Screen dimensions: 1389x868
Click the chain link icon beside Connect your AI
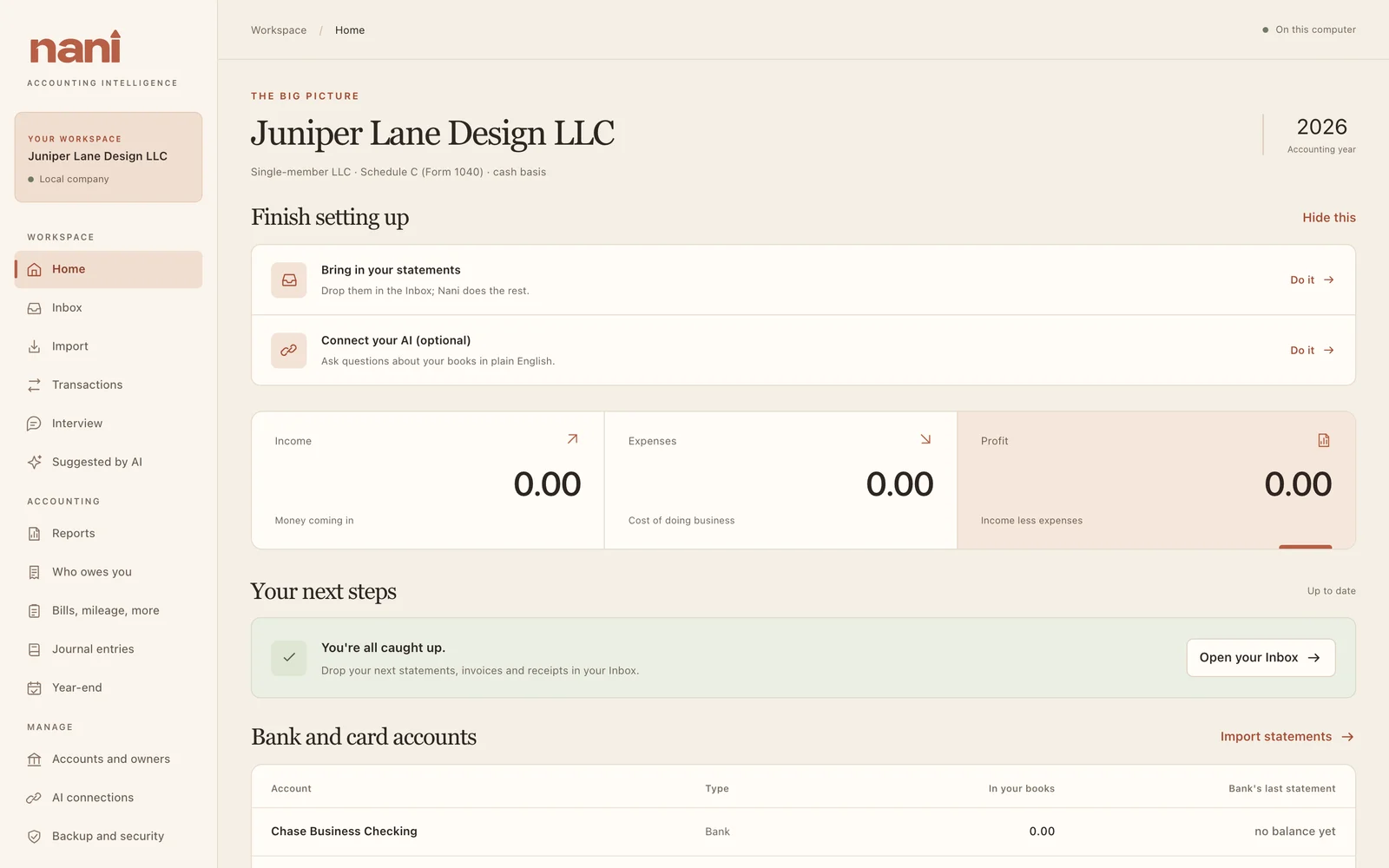pos(289,351)
